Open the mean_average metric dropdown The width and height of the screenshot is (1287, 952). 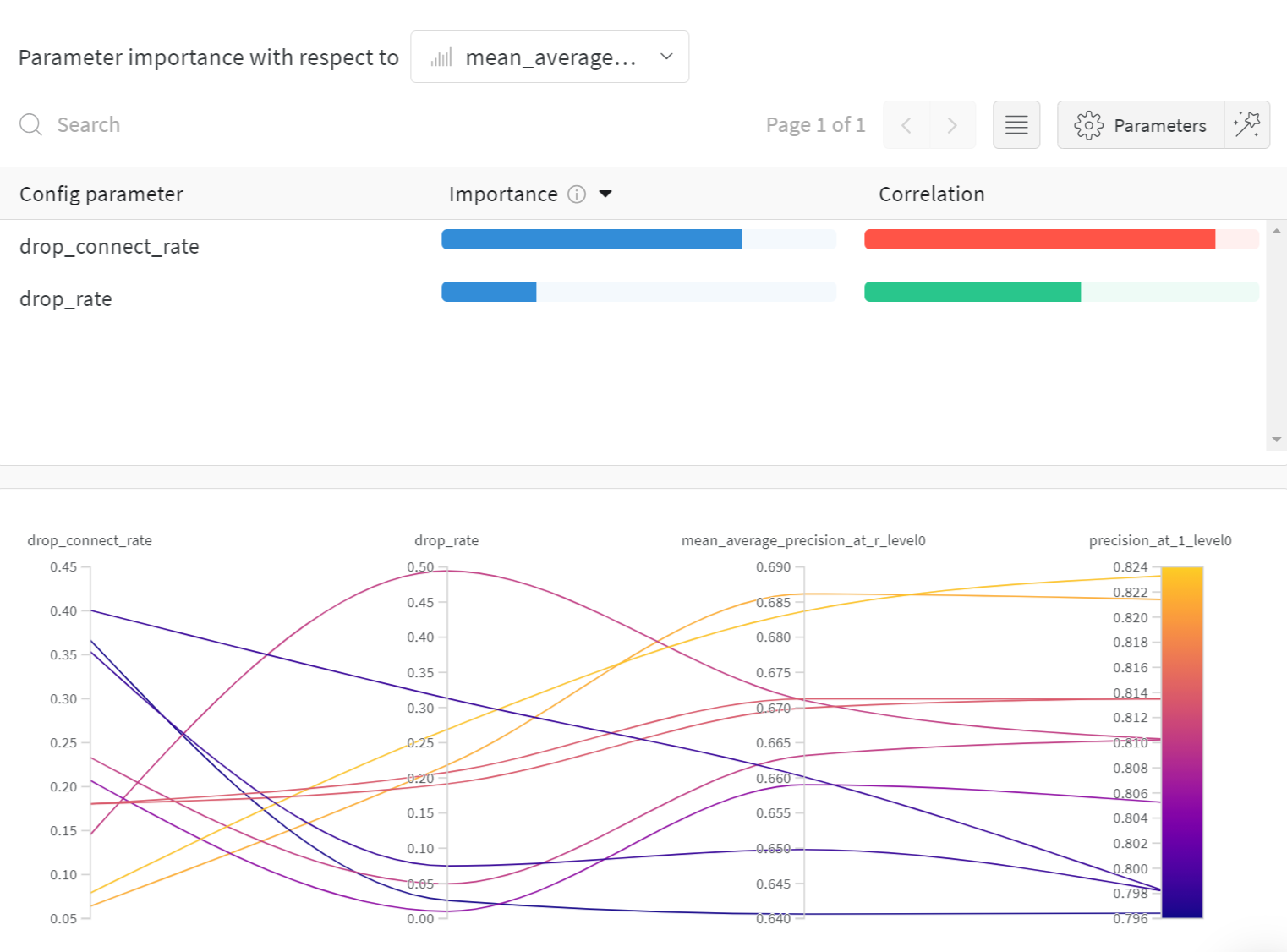coord(550,57)
